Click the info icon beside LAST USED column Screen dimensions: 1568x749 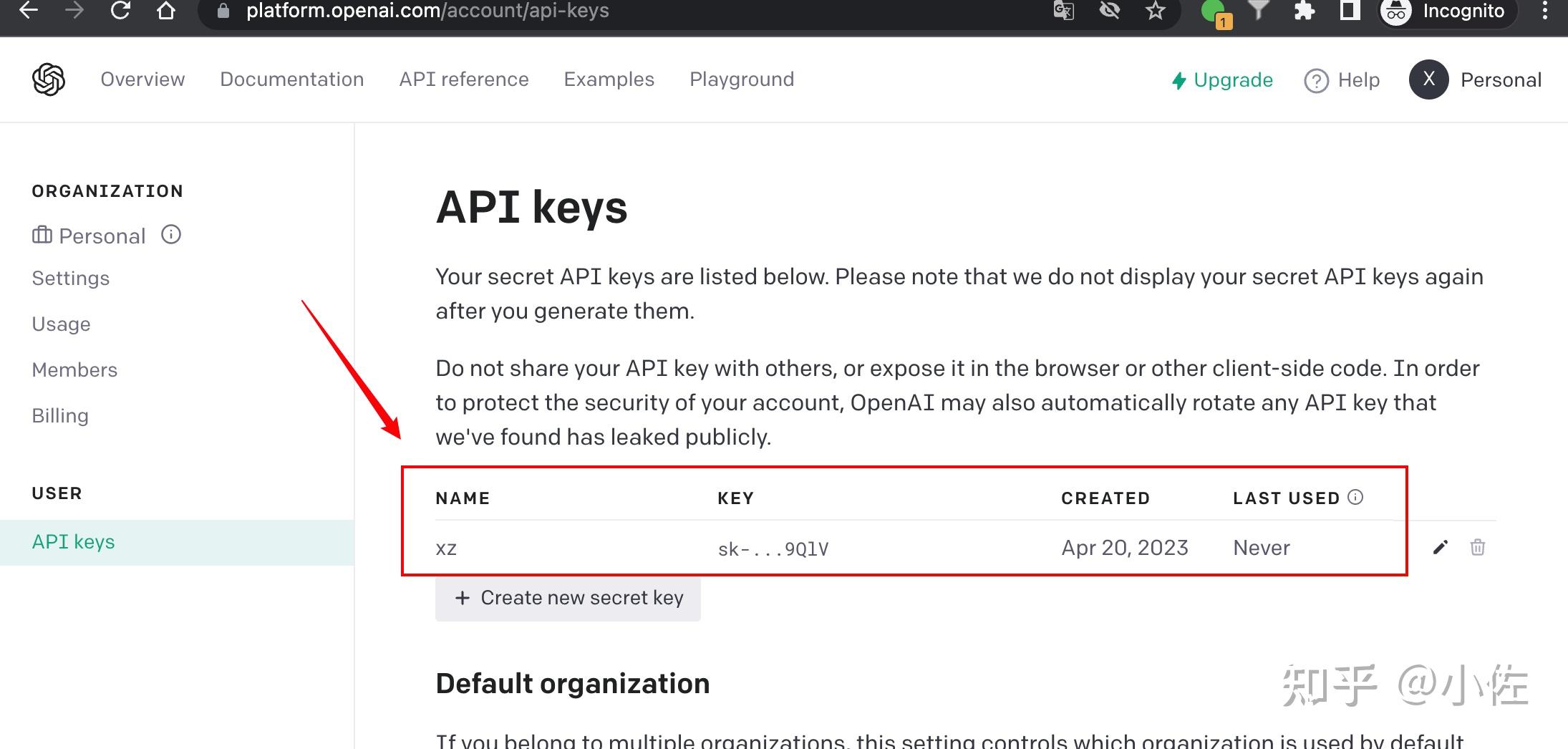1356,497
